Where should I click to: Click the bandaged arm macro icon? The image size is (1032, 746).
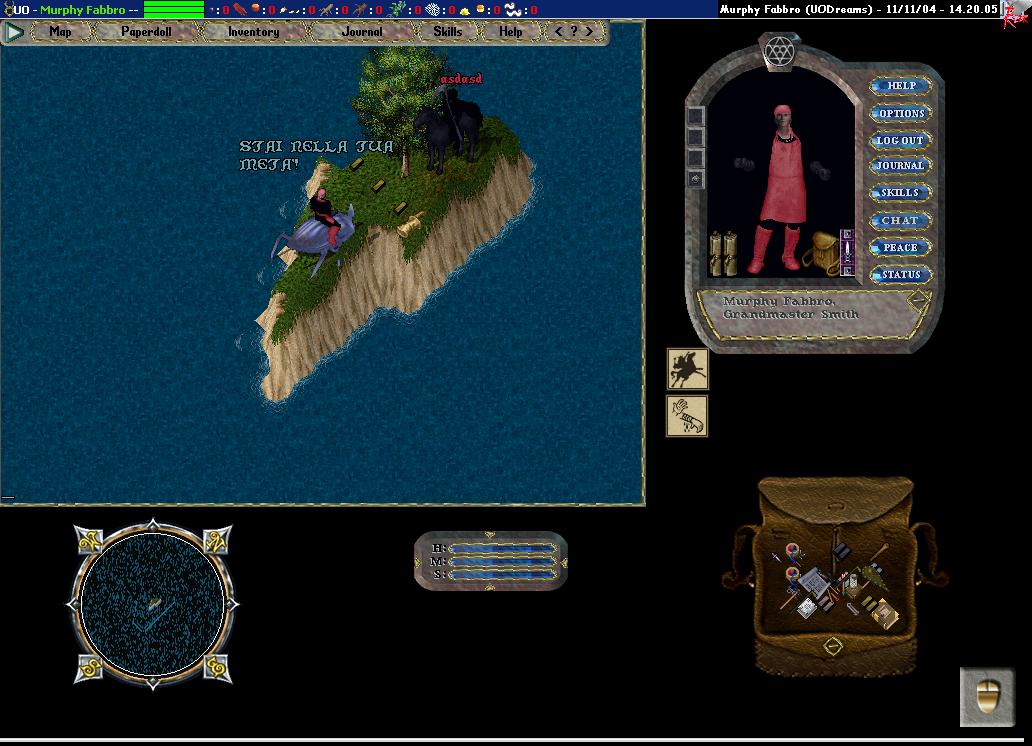pyautogui.click(x=687, y=415)
